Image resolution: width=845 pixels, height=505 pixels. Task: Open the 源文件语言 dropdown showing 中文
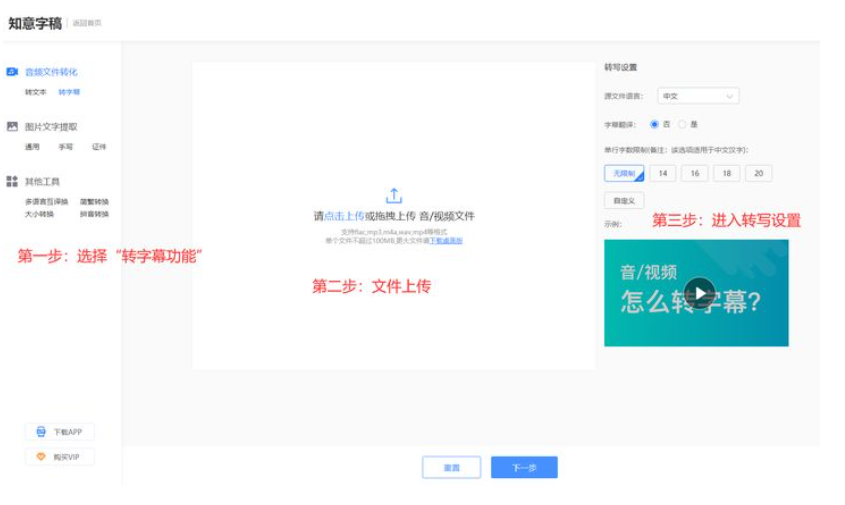tap(698, 96)
